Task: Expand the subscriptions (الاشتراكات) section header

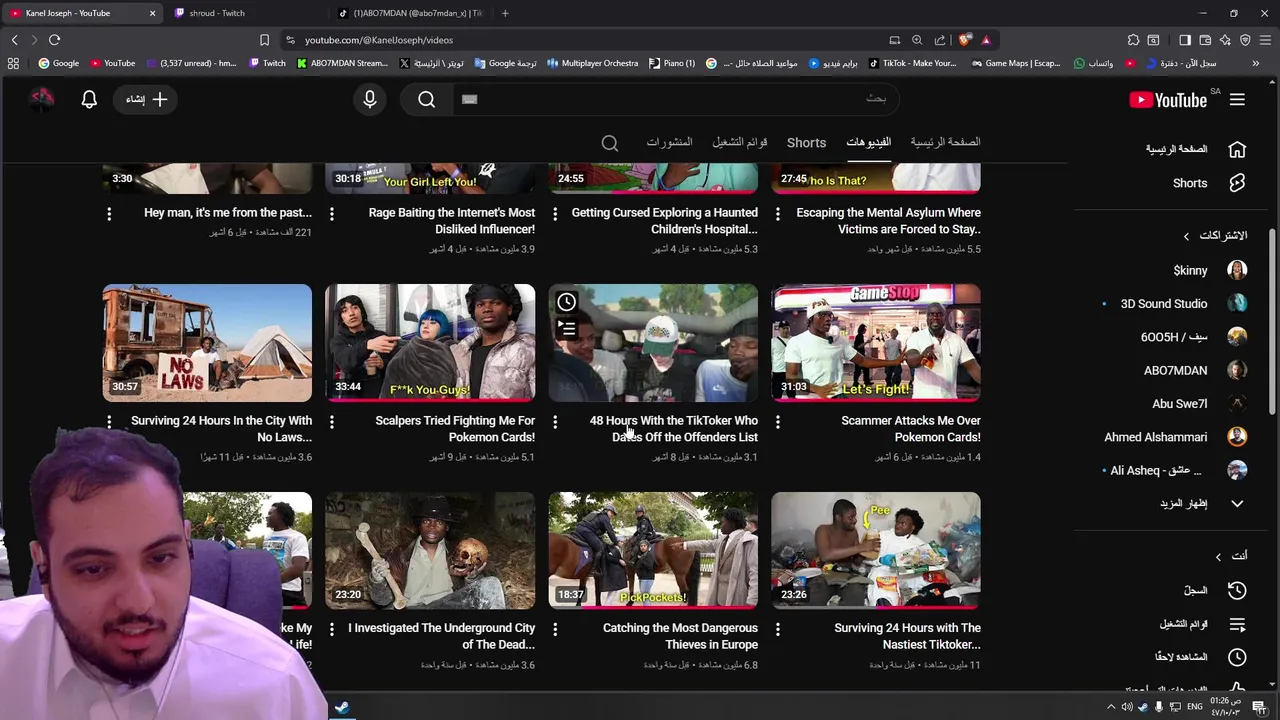Action: [1215, 236]
